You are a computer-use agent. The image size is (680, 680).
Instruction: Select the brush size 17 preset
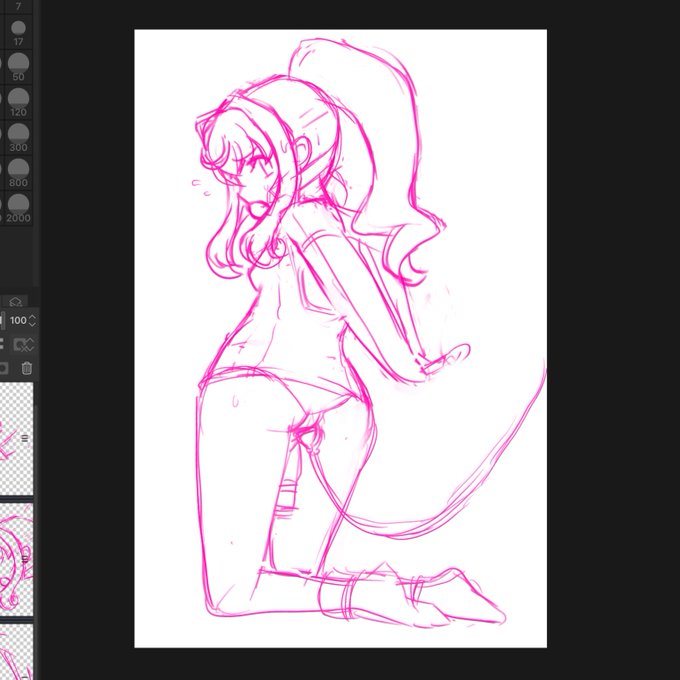tap(18, 33)
